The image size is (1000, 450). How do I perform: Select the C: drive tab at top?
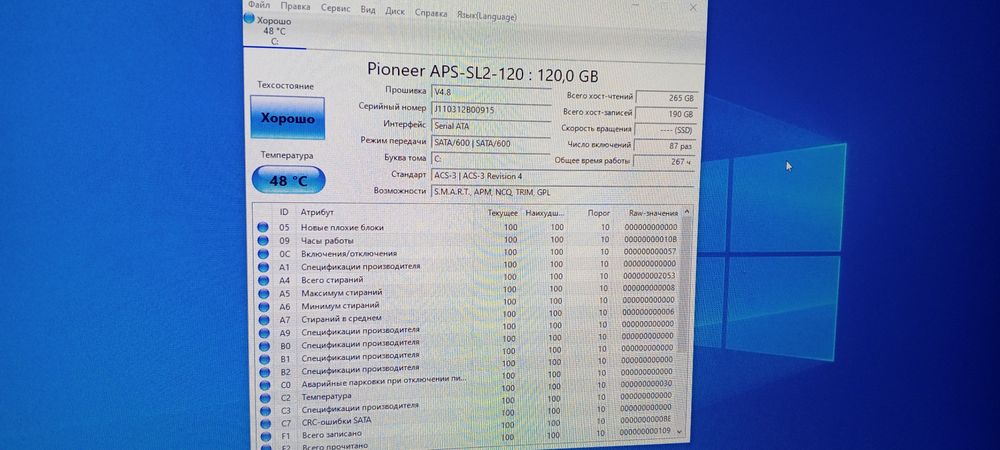pos(274,31)
